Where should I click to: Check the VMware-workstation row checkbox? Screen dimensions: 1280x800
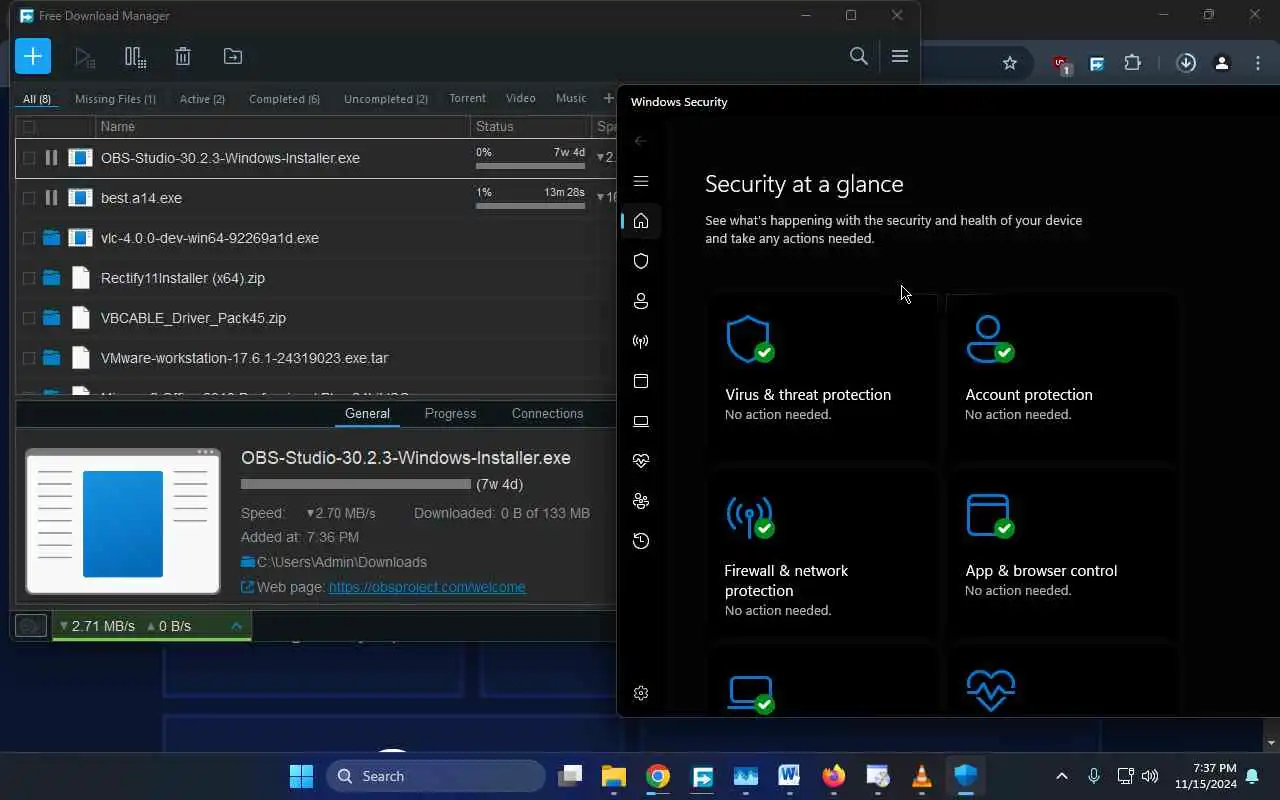point(29,358)
